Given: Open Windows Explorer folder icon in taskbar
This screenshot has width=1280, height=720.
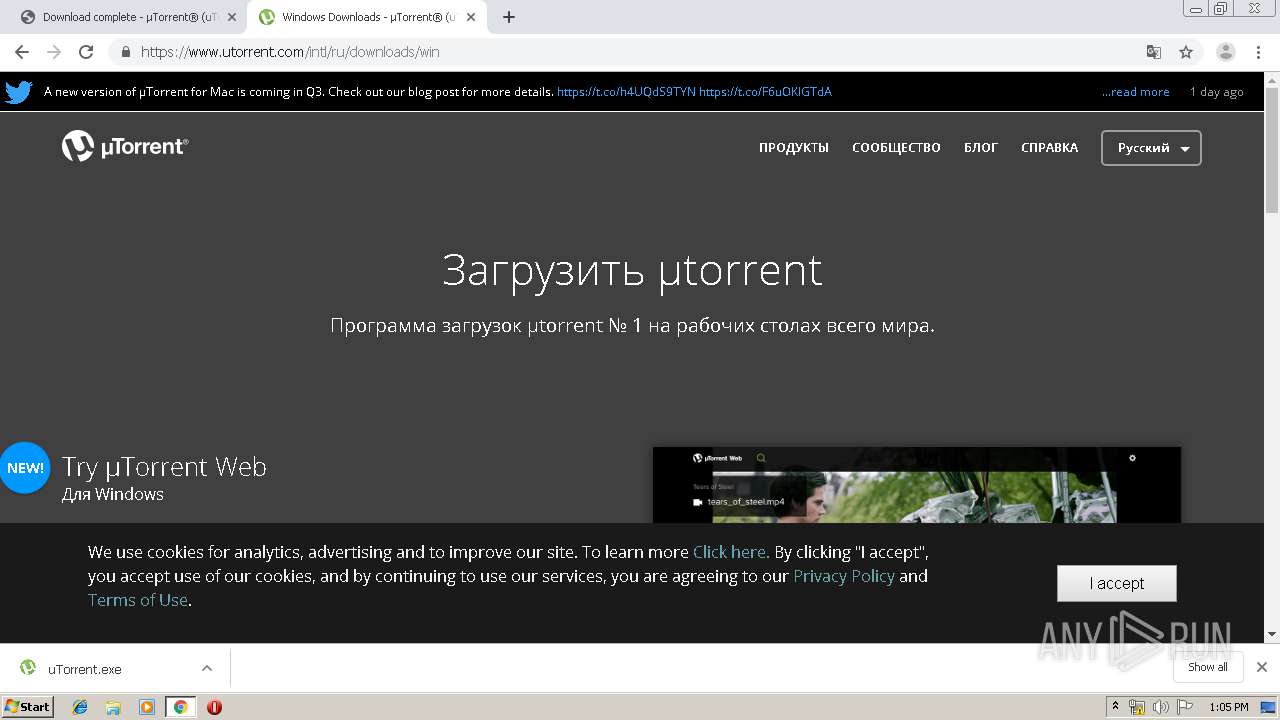Looking at the screenshot, I should click(113, 707).
